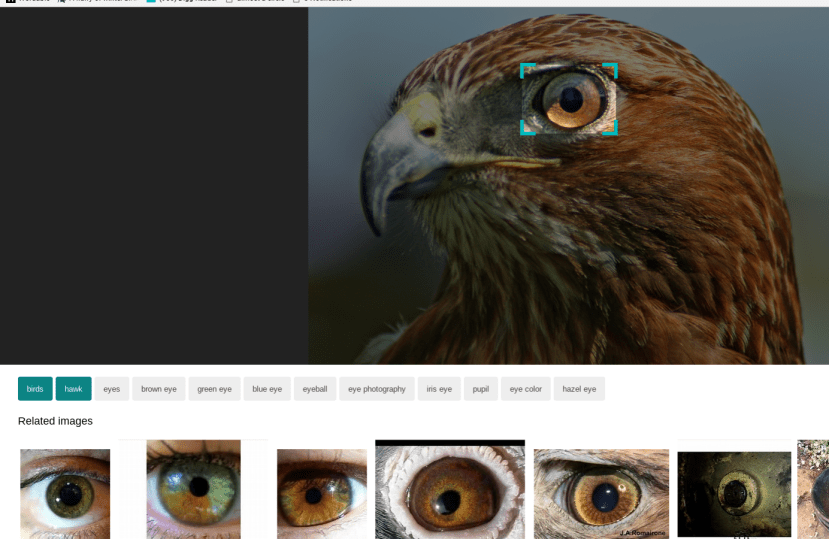Screen dimensions: 829x539
Task: Click the 'brown eye' tag chip
Action: tap(159, 389)
